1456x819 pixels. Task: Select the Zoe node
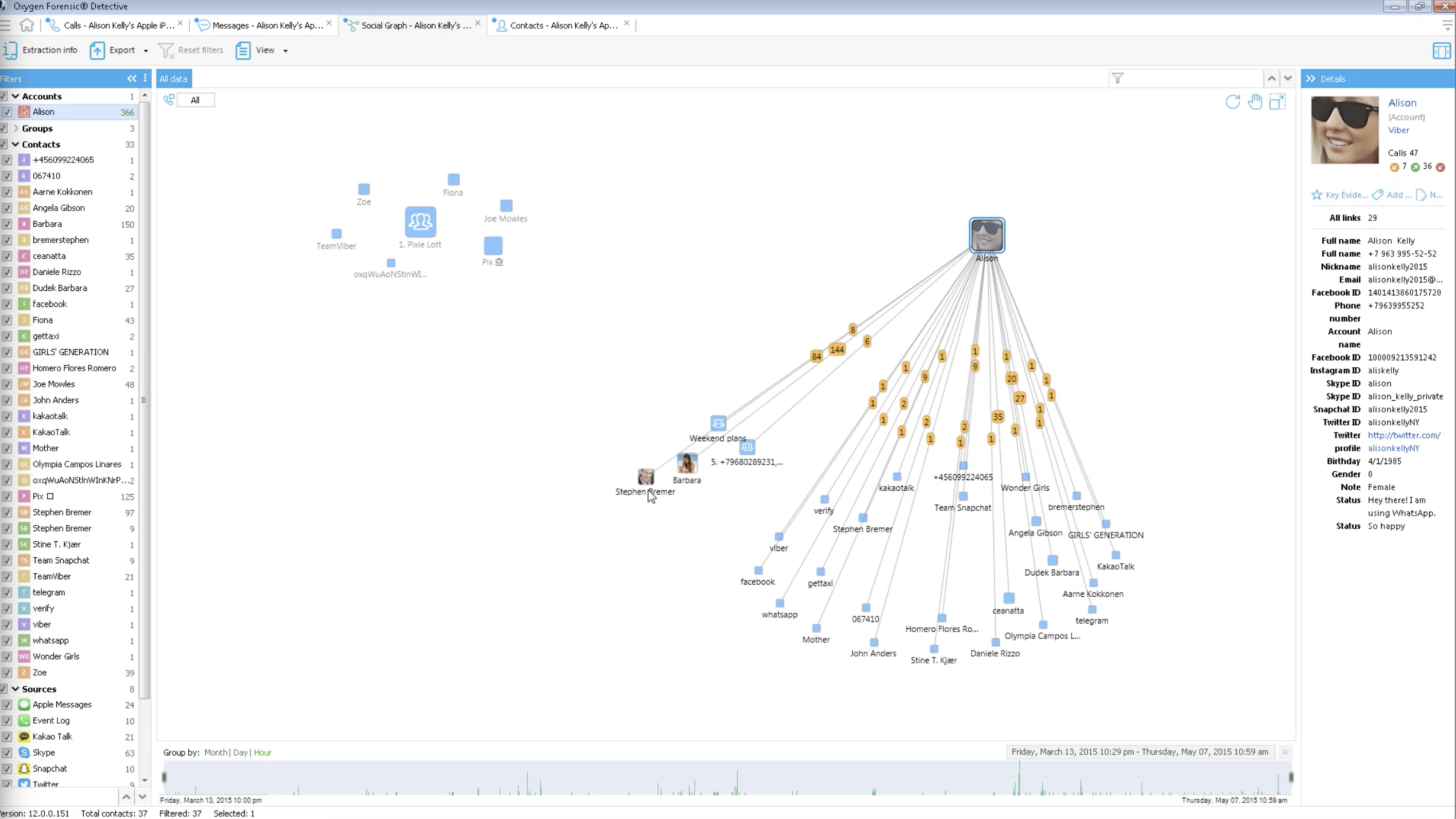coord(364,189)
